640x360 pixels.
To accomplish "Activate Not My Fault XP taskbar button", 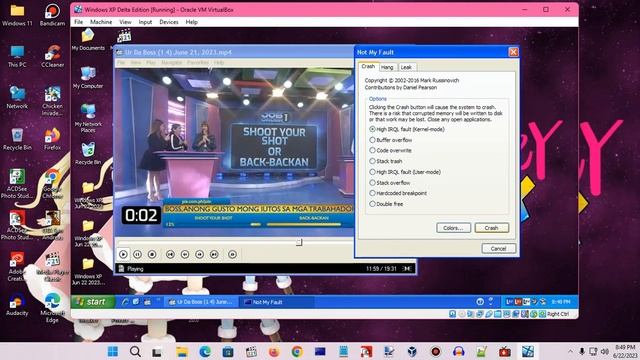I will coord(278,302).
